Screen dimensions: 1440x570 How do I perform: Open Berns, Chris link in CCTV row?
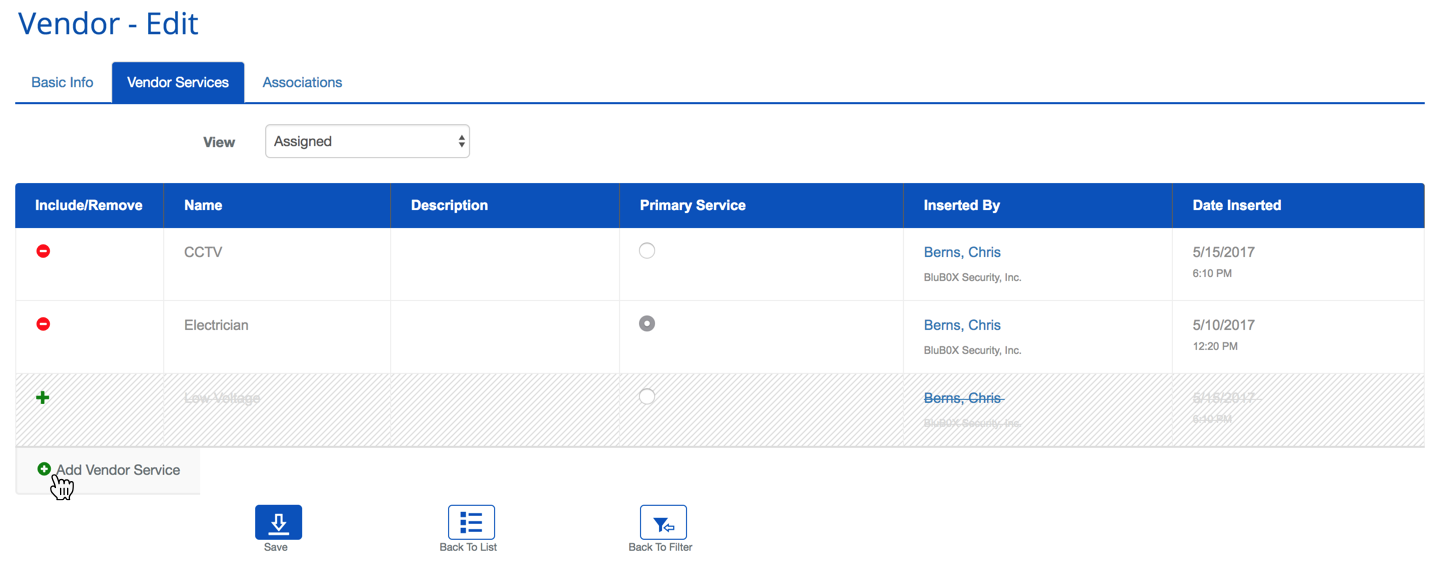tap(962, 252)
